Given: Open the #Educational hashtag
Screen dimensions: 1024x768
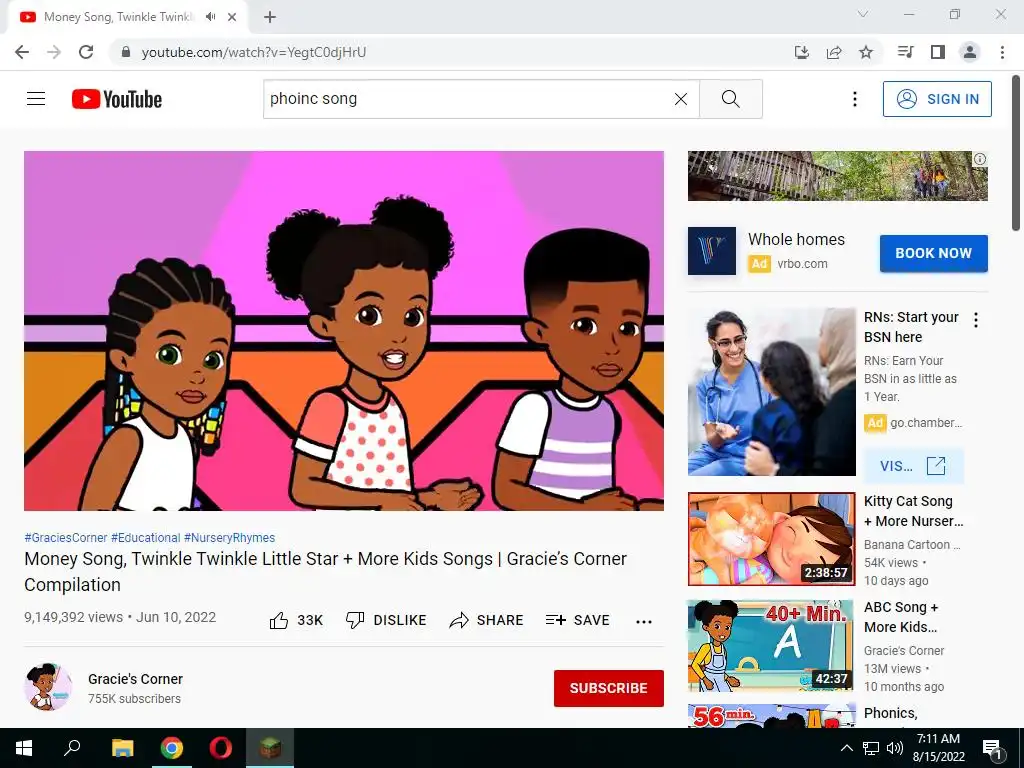Looking at the screenshot, I should point(145,537).
